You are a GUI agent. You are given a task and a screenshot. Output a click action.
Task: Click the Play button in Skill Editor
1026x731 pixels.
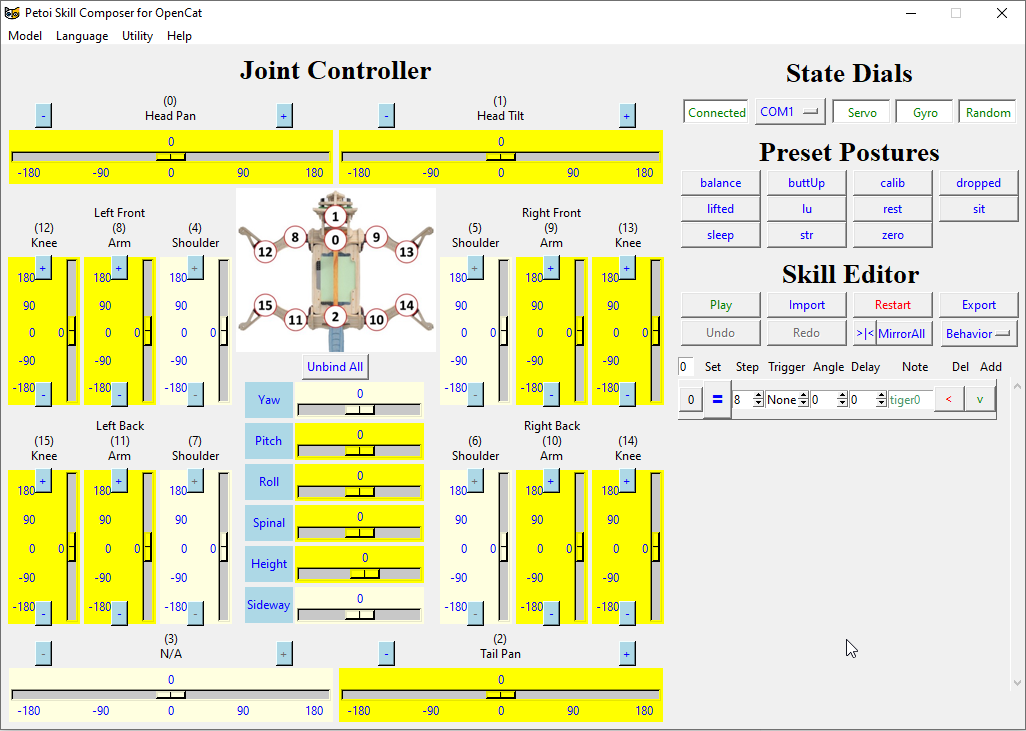coord(720,305)
